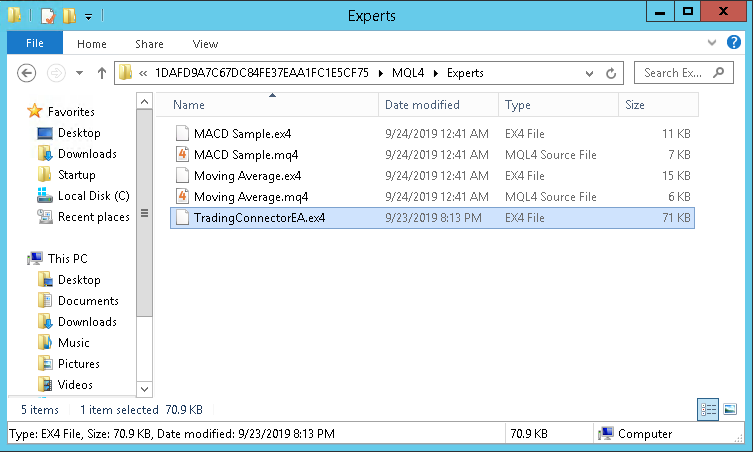This screenshot has width=753, height=452.
Task: Open the File menu
Action: coord(34,44)
